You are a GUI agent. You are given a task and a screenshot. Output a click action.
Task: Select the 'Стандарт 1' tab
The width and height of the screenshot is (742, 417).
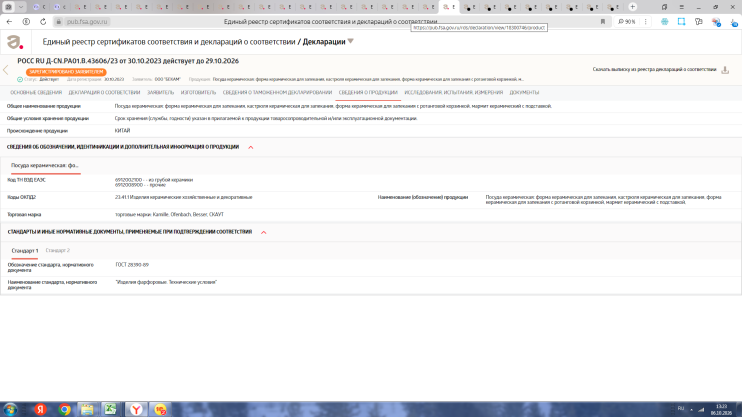[x=25, y=250]
